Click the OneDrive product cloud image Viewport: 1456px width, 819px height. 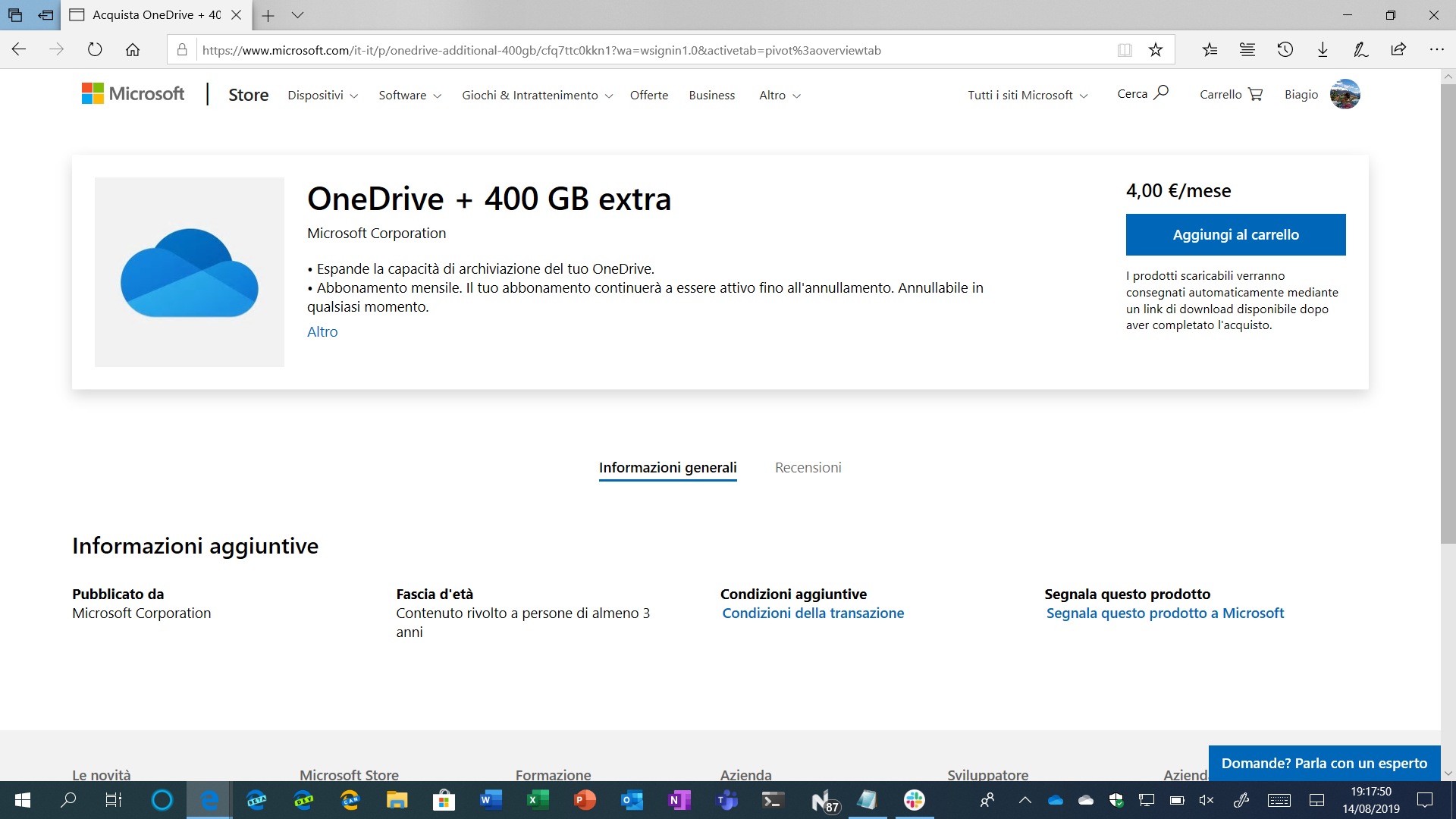click(x=190, y=272)
